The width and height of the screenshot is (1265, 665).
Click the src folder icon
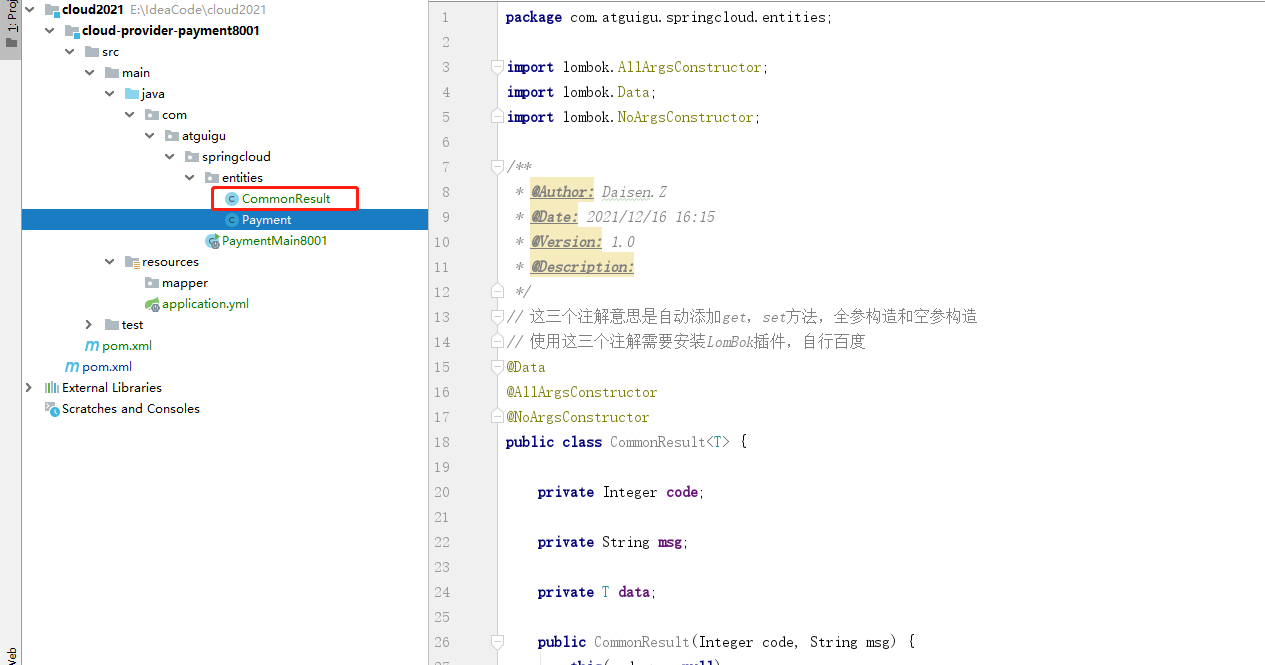[92, 51]
